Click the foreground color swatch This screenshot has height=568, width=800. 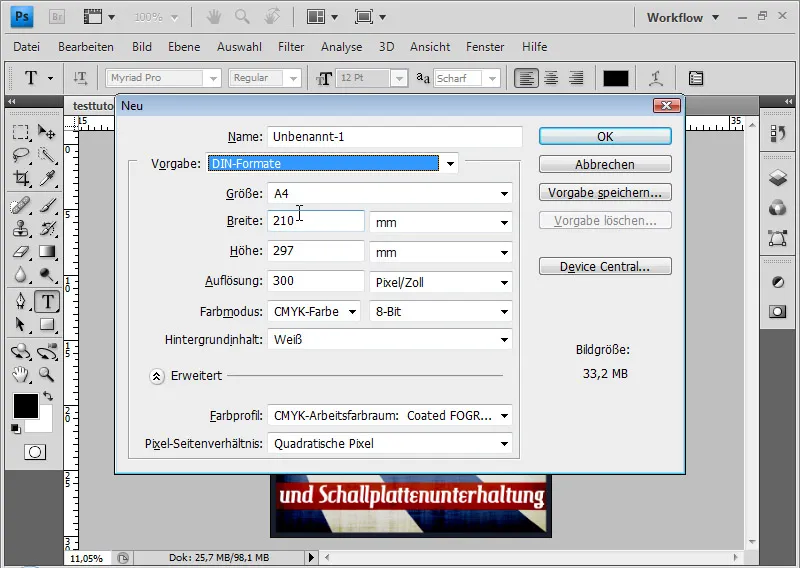26,406
